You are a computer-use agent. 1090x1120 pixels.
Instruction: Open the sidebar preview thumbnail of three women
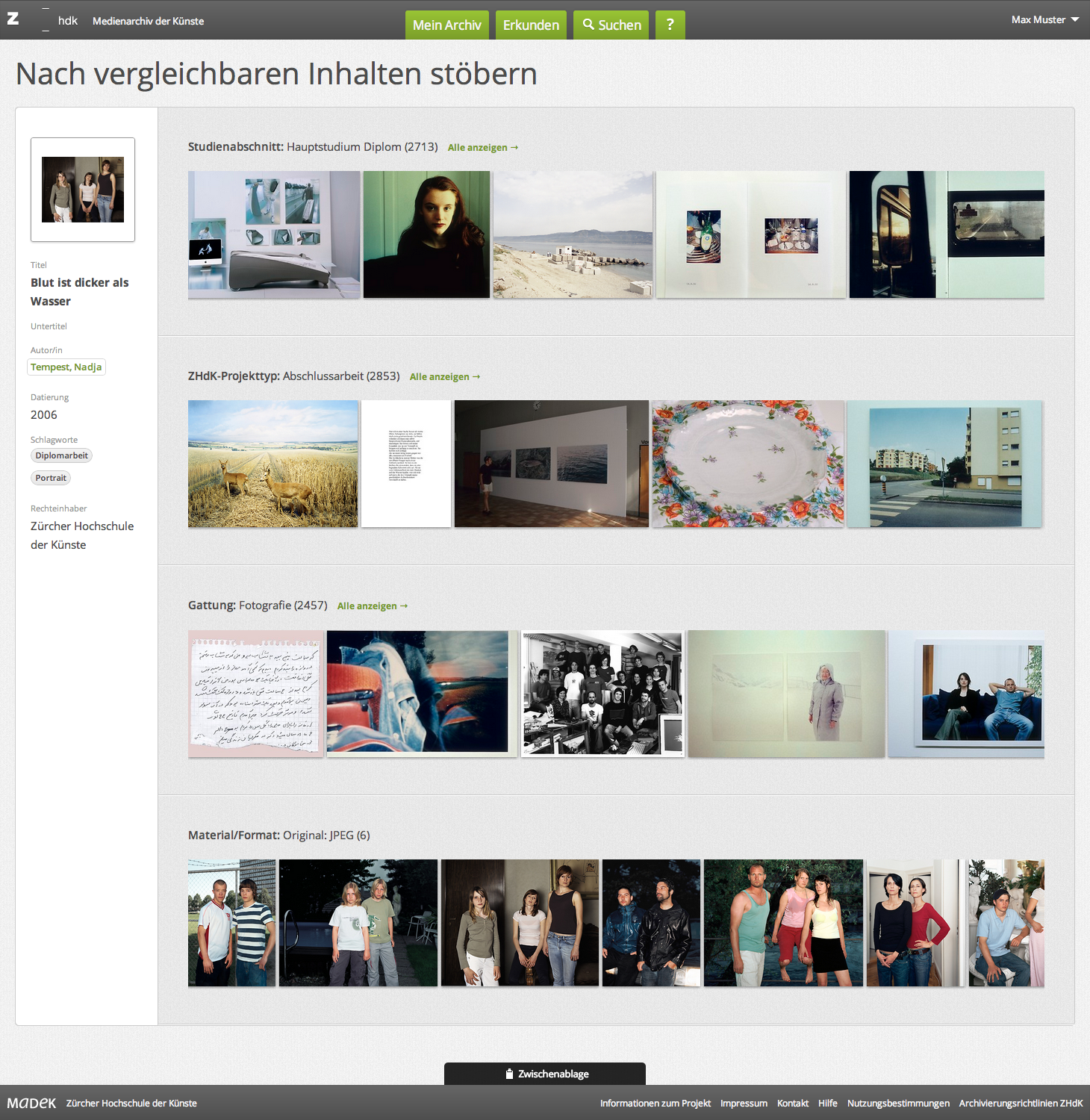point(83,190)
